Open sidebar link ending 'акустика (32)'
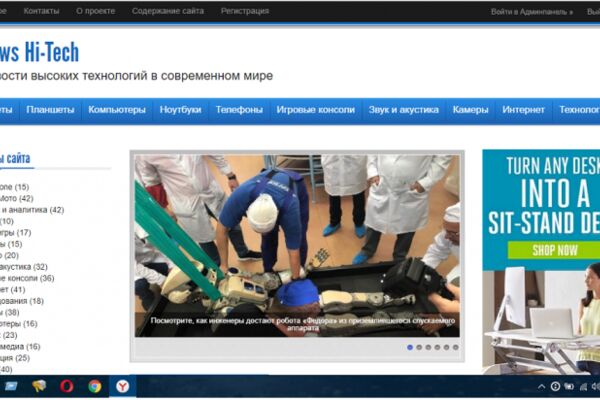Viewport: 600px width, 400px height. click(x=24, y=267)
